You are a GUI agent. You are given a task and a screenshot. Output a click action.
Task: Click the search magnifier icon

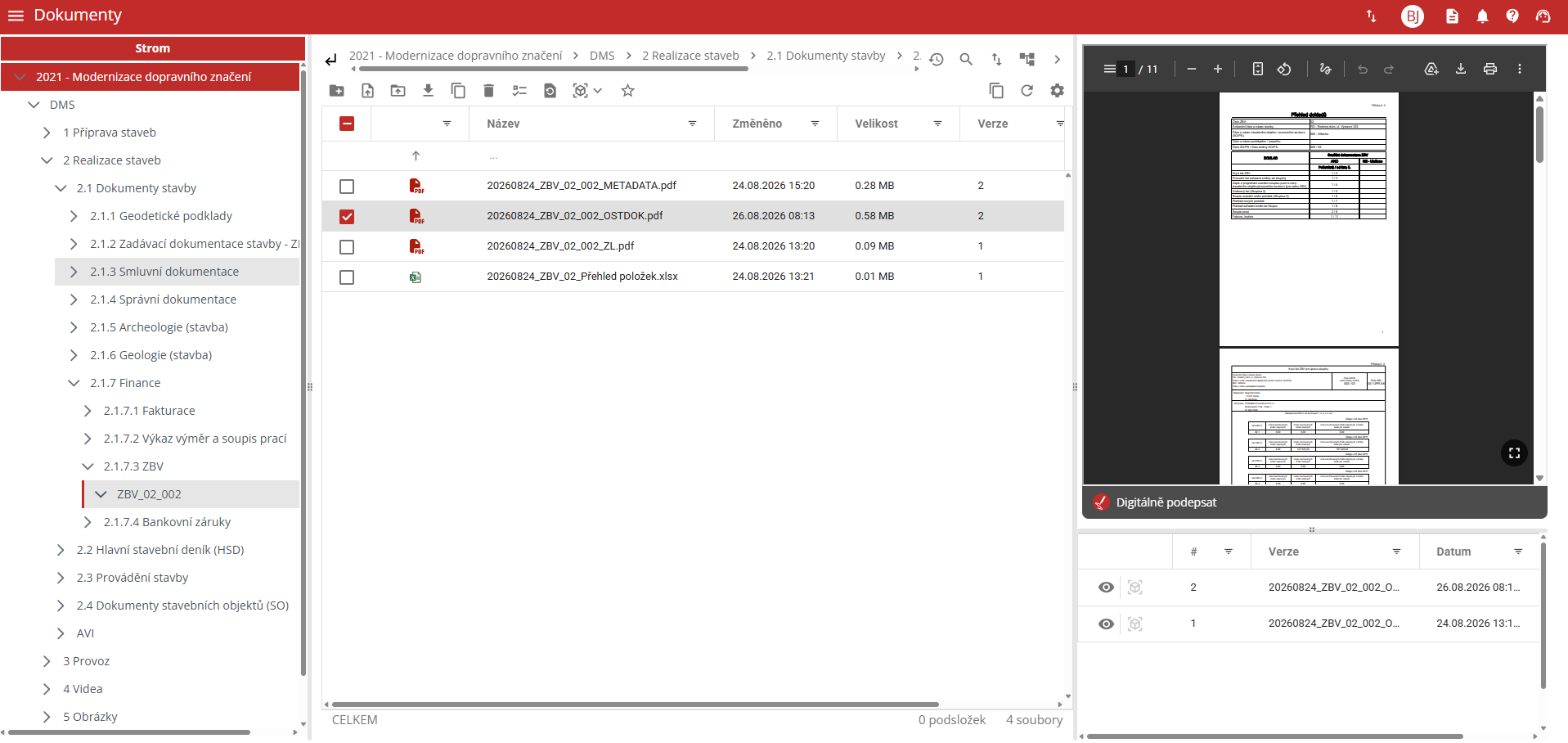[x=966, y=59]
